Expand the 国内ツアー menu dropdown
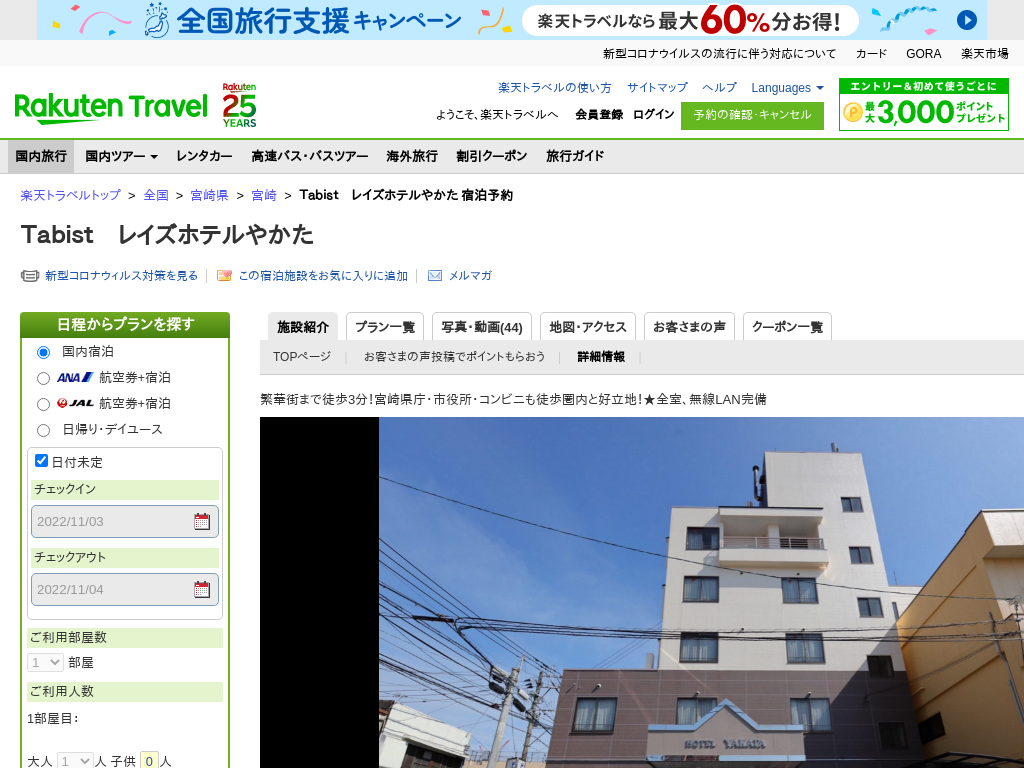Viewport: 1024px width, 768px height. [121, 156]
